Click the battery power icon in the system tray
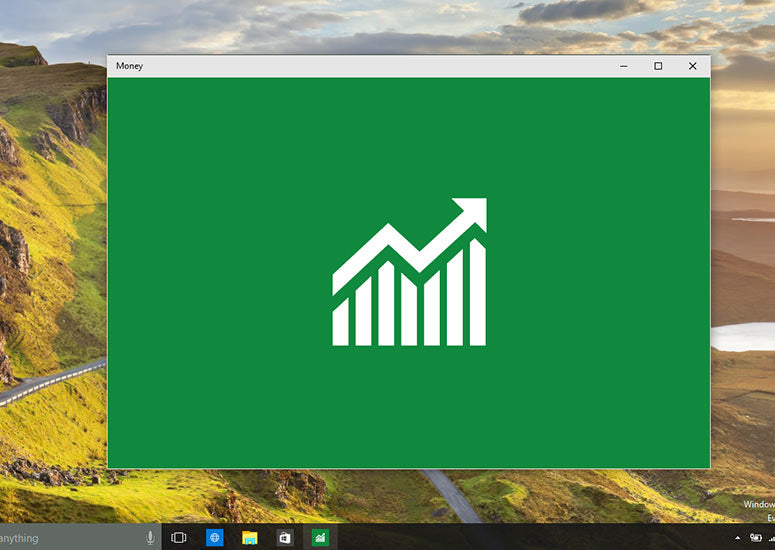775x550 pixels. click(756, 538)
